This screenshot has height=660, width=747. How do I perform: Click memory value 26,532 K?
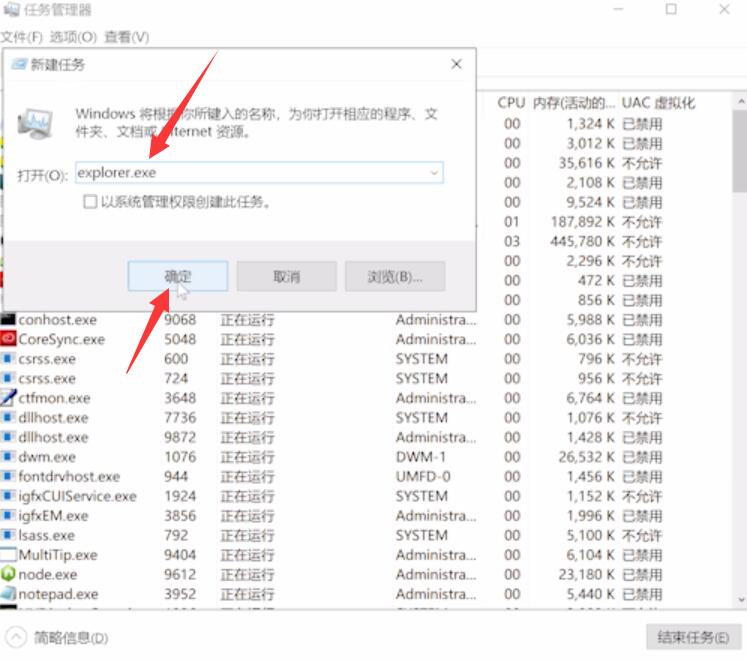click(x=586, y=457)
